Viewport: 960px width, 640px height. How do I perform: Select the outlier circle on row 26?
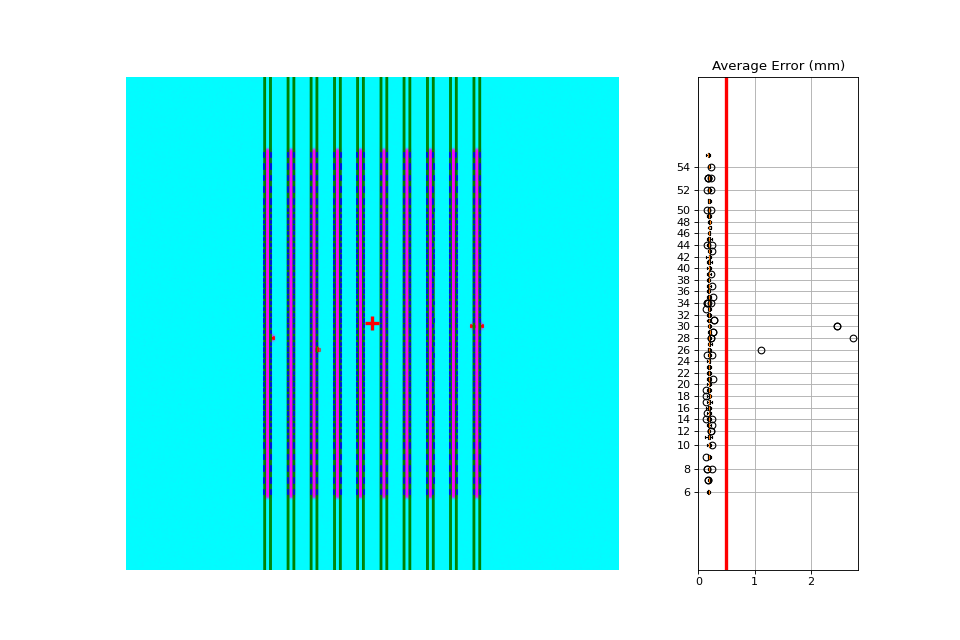click(x=762, y=350)
